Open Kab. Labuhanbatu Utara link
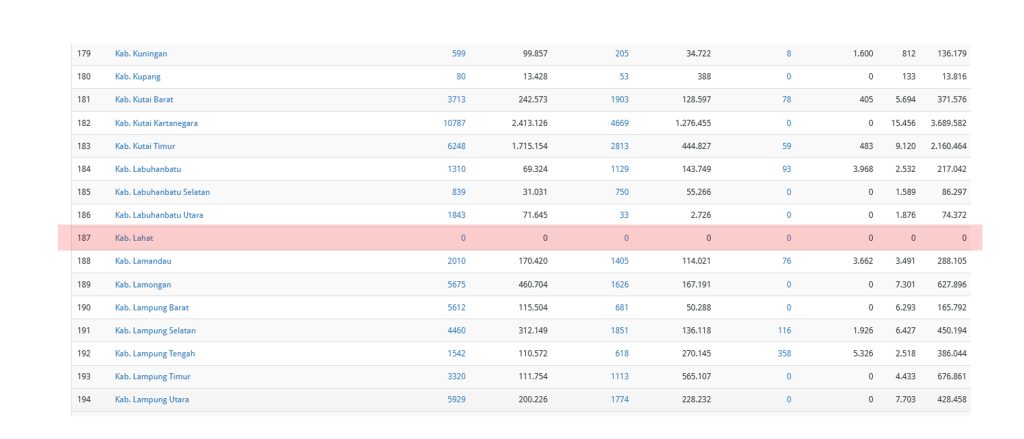Screen dimensions: 1024x439 158,215
